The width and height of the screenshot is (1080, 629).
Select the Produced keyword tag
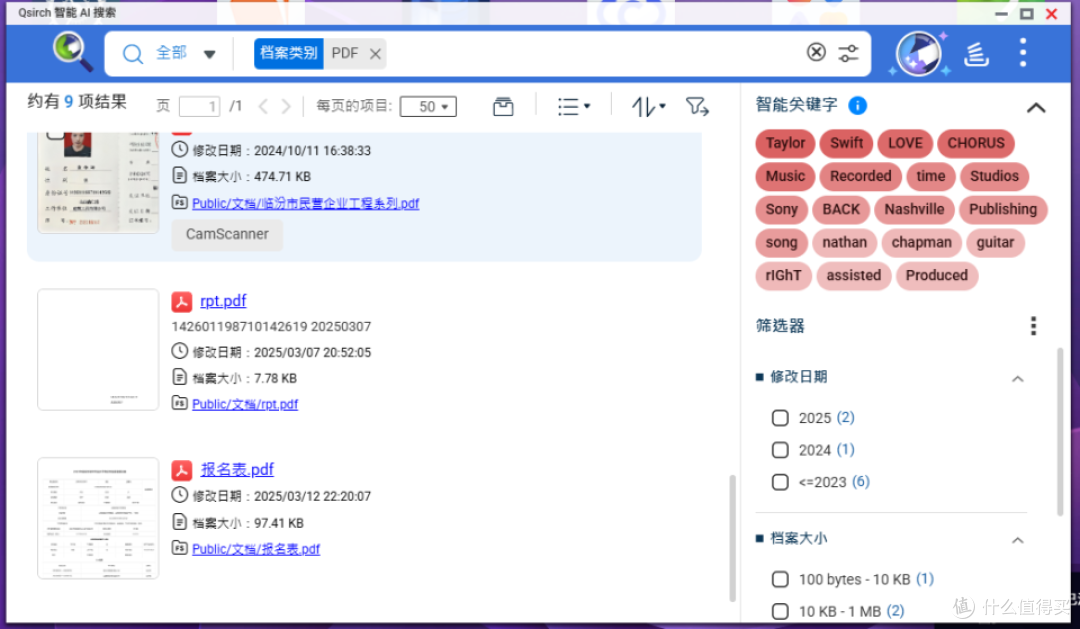pyautogui.click(x=937, y=276)
